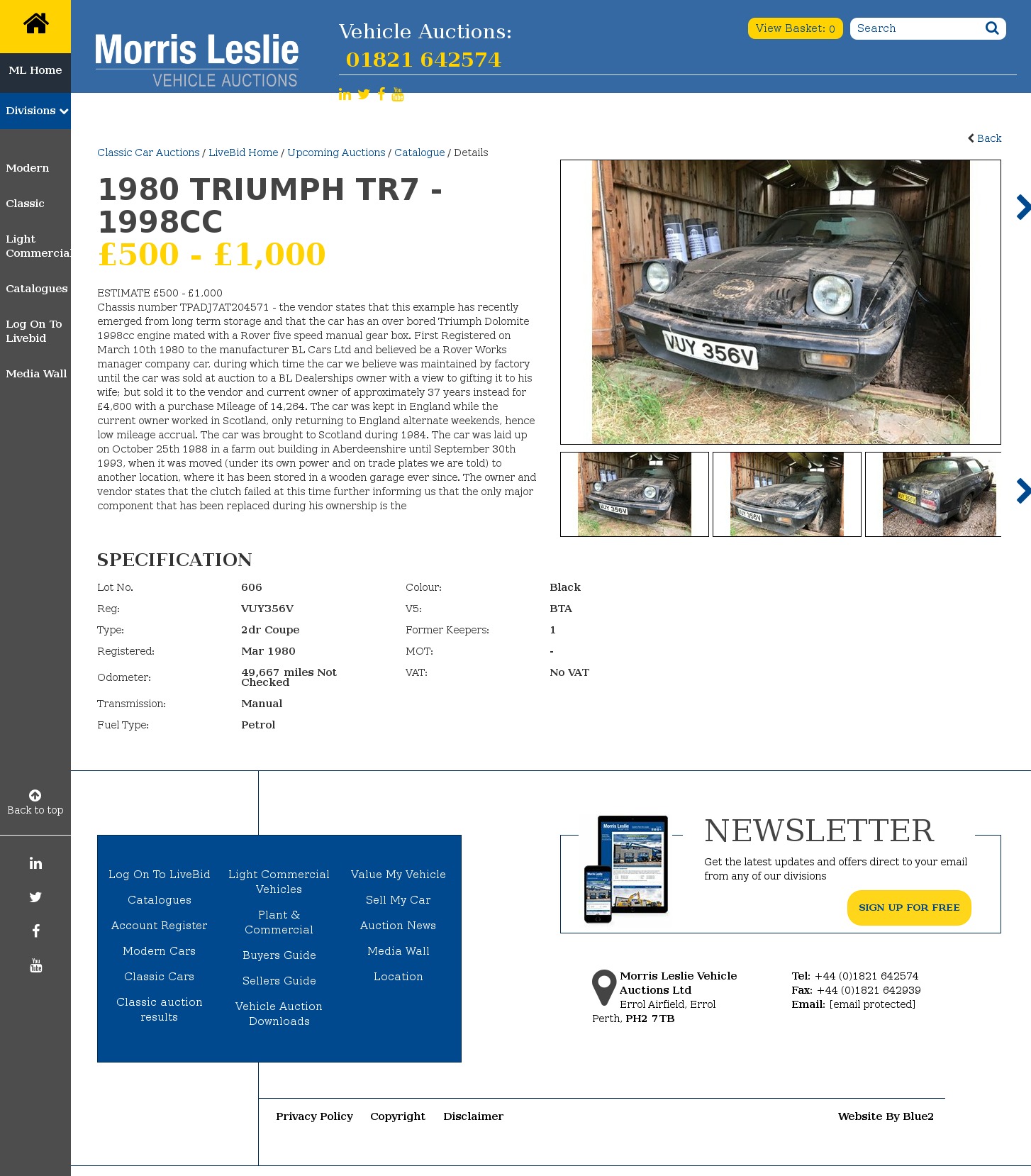
Task: Click the registration value VUY356V
Action: 267,609
